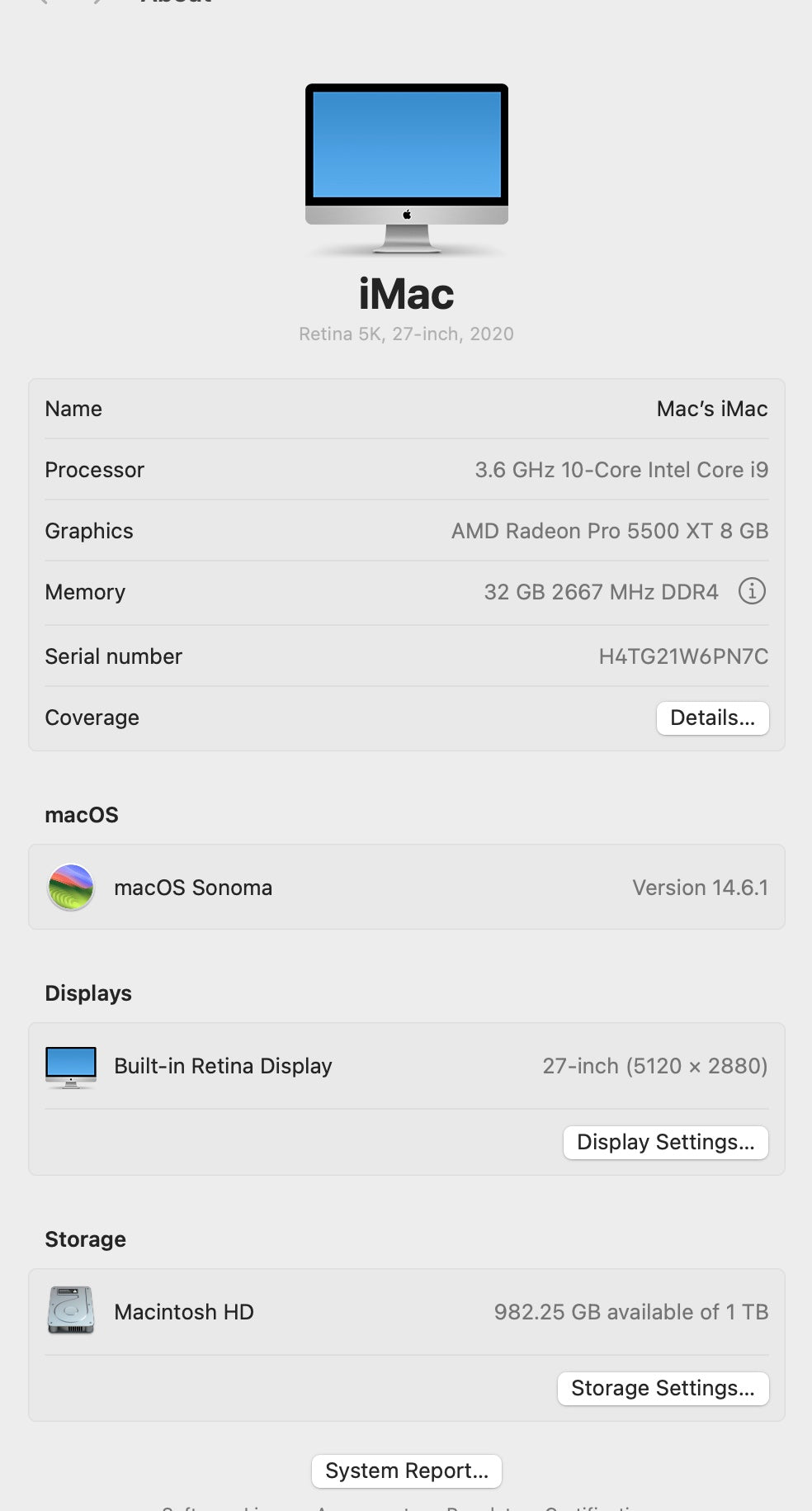Viewport: 812px width, 1511px height.
Task: Launch the System Report
Action: 406,1471
